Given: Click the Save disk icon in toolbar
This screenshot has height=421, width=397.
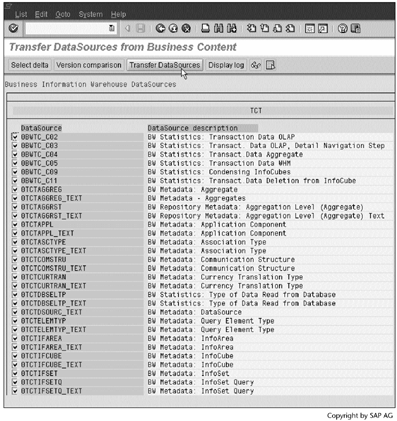Looking at the screenshot, I should [141, 29].
